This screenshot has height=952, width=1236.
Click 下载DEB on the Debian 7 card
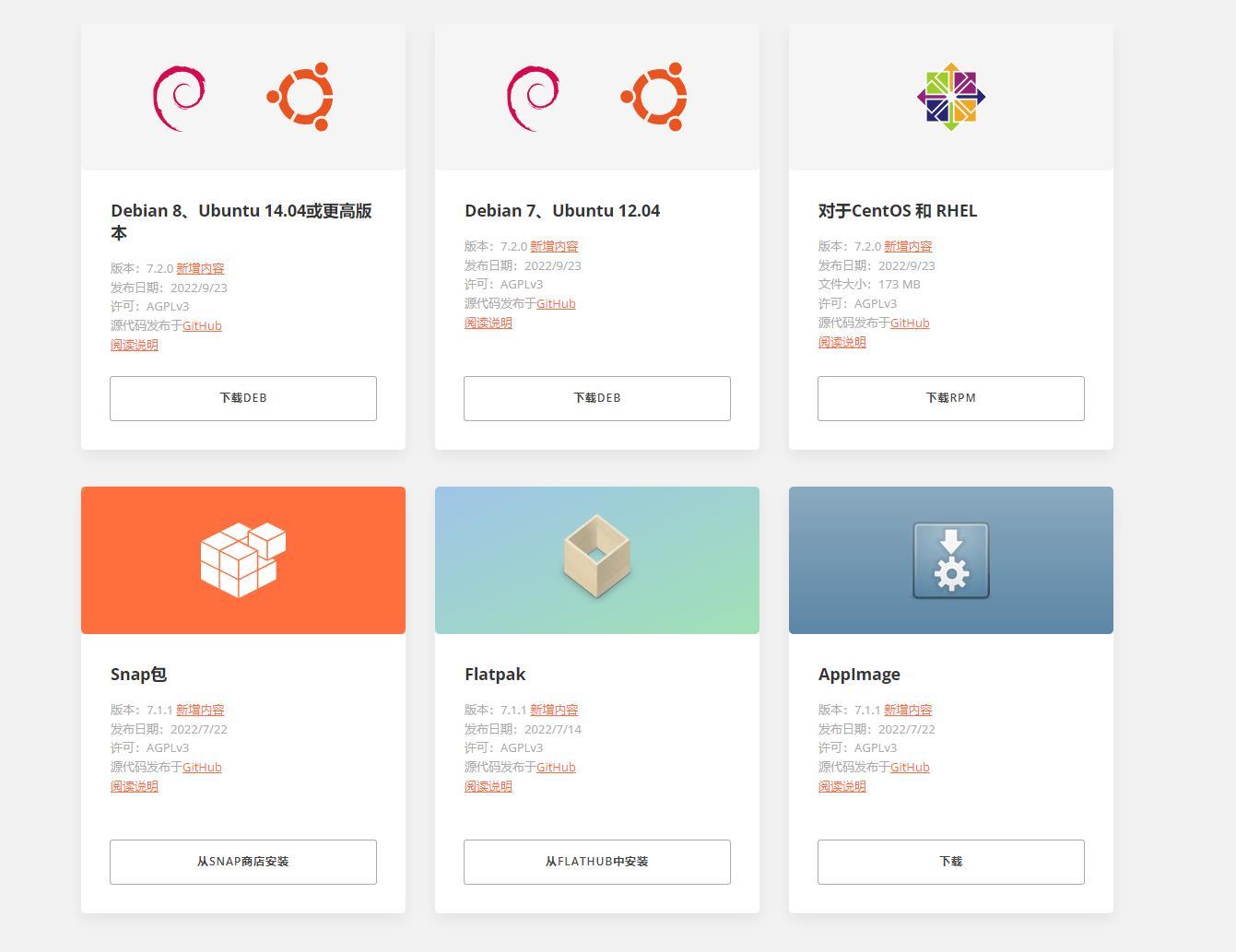(596, 398)
